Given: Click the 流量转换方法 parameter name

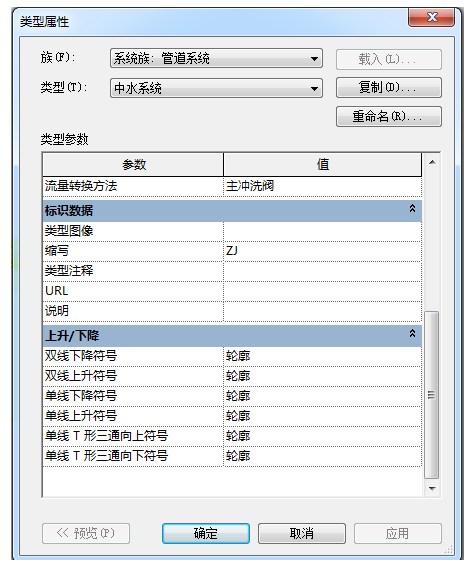Looking at the screenshot, I should pos(81,186).
